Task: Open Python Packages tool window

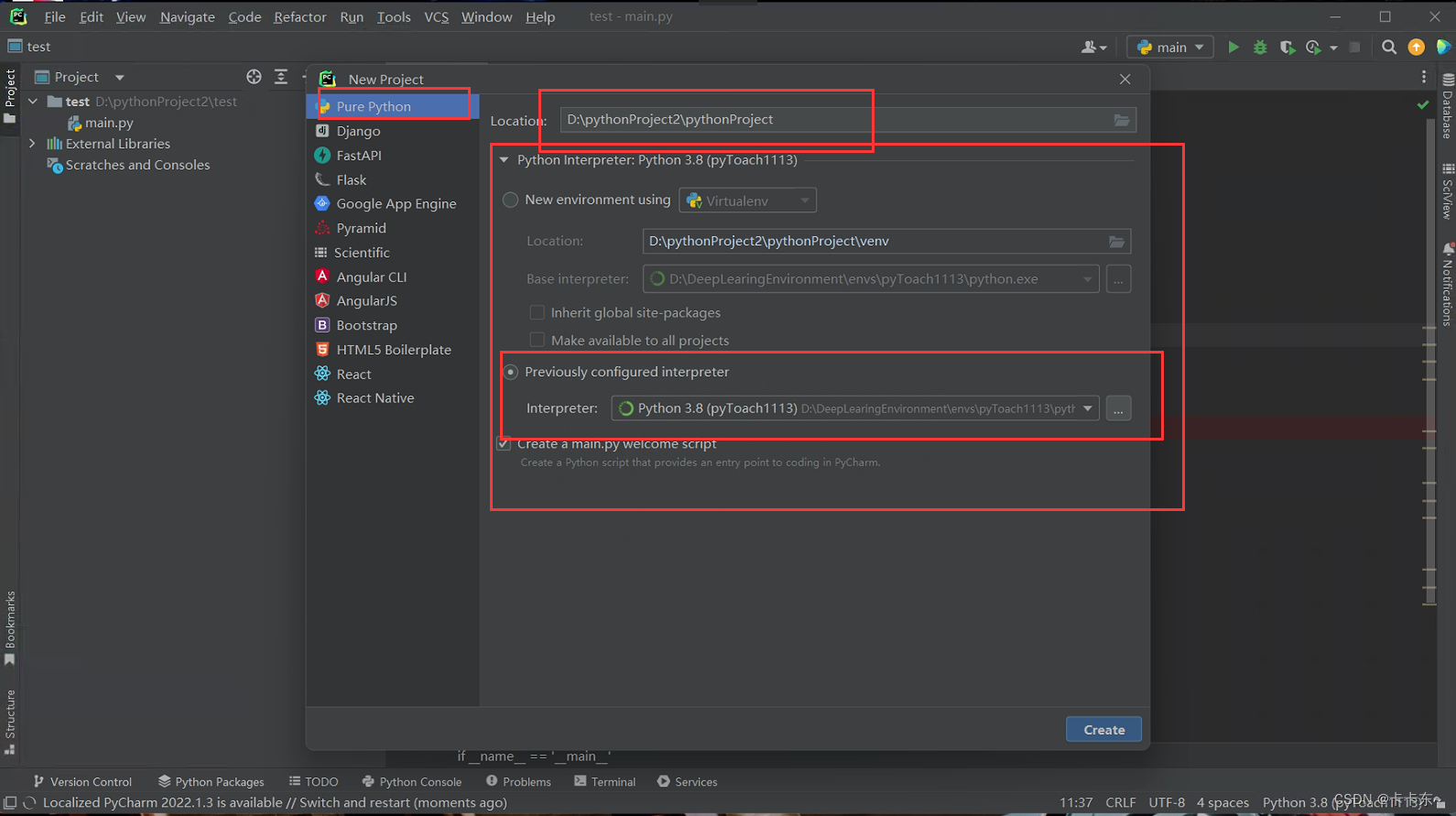Action: (x=211, y=781)
